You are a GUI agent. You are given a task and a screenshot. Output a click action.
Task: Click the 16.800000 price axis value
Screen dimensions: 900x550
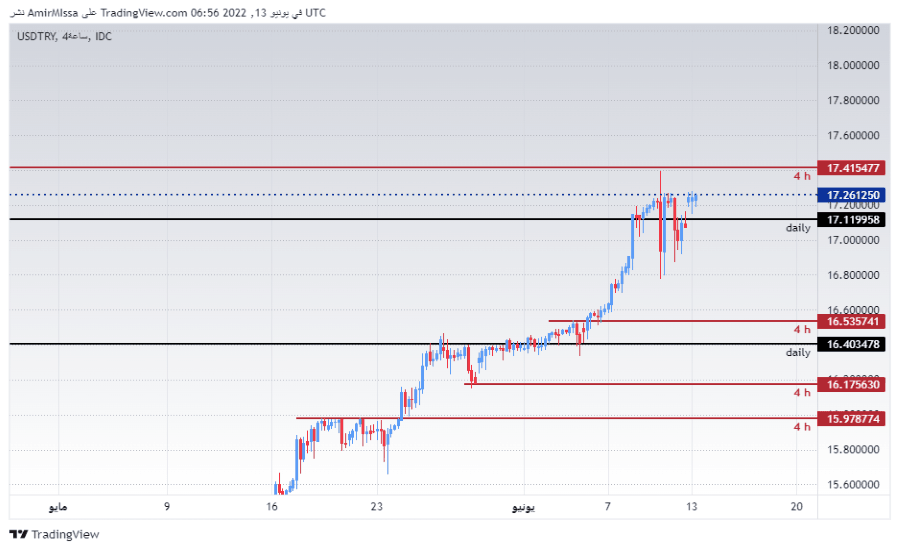coord(853,274)
